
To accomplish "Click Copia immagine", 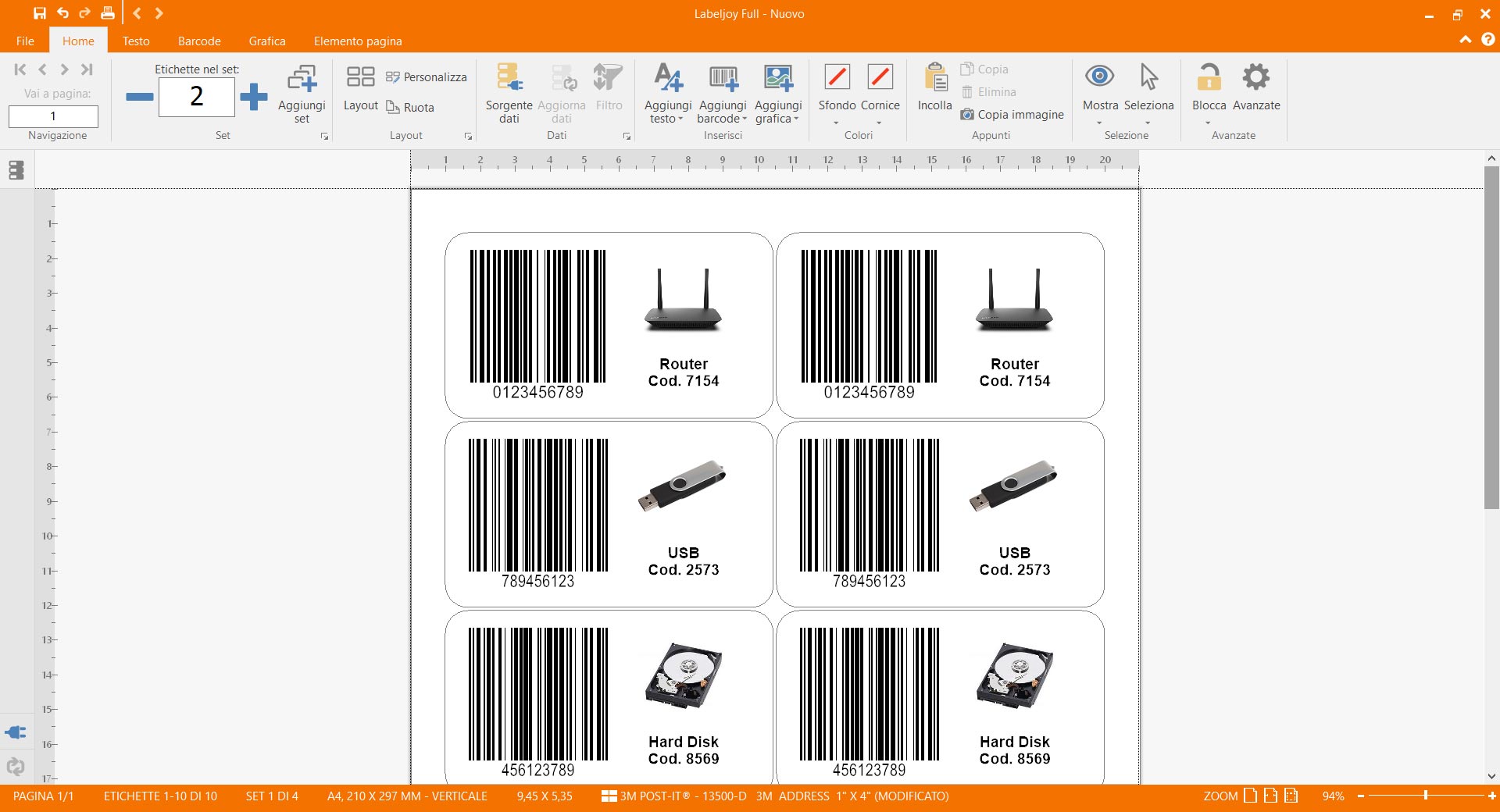I will pos(1012,114).
